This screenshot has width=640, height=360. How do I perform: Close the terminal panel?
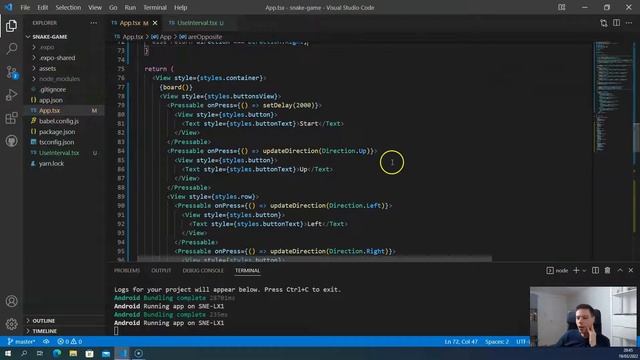631,270
